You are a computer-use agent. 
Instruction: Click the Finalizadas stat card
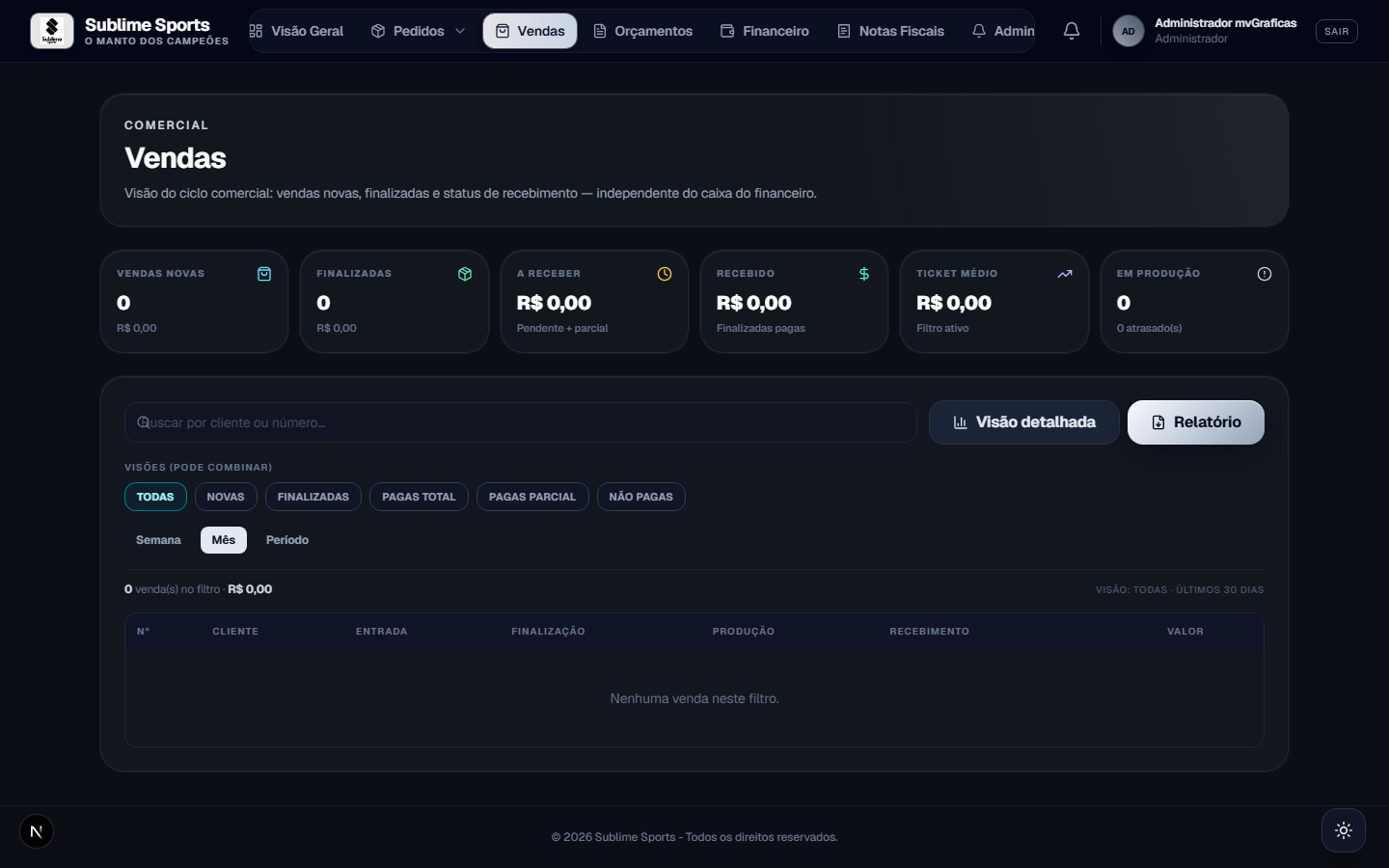pos(395,302)
